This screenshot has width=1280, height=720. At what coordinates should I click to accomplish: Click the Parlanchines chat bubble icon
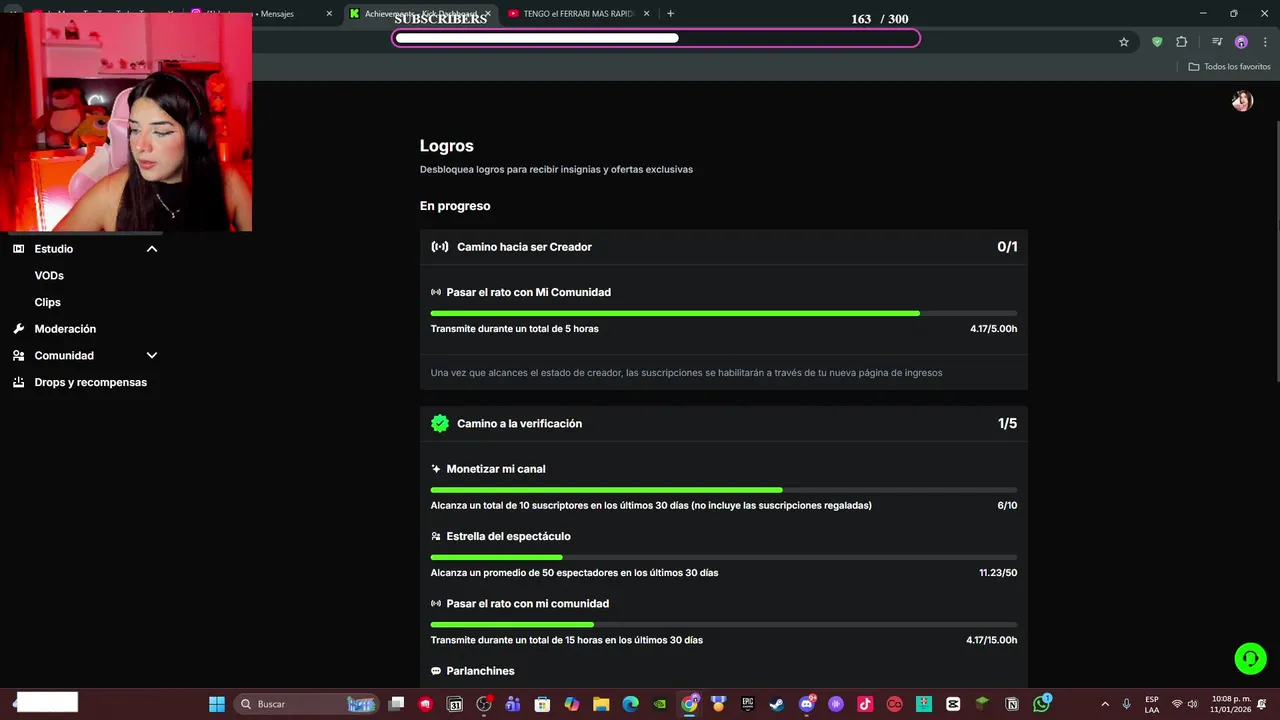436,671
